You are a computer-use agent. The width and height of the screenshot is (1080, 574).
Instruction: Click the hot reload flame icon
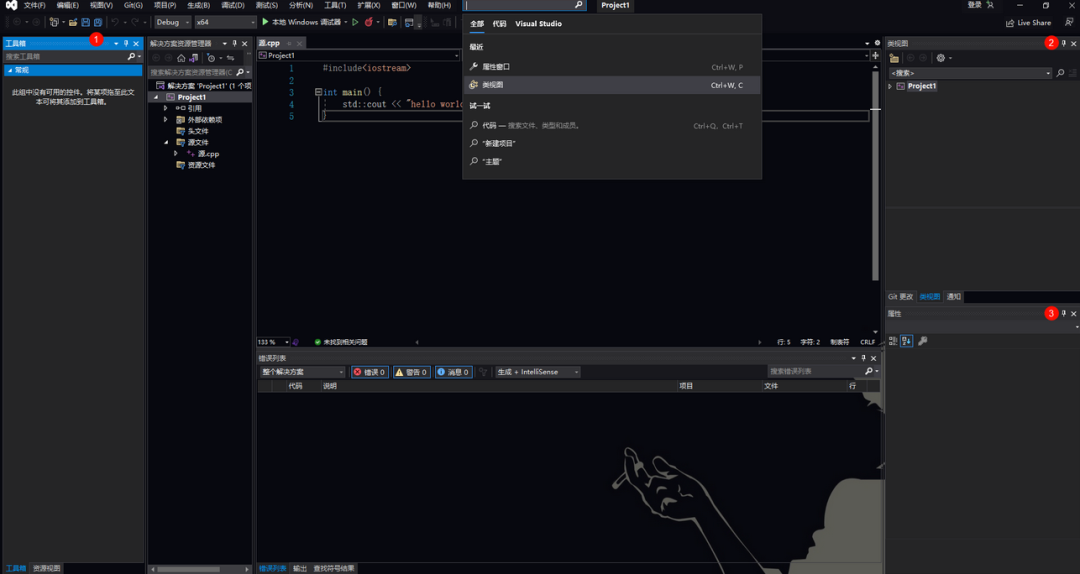pos(368,22)
